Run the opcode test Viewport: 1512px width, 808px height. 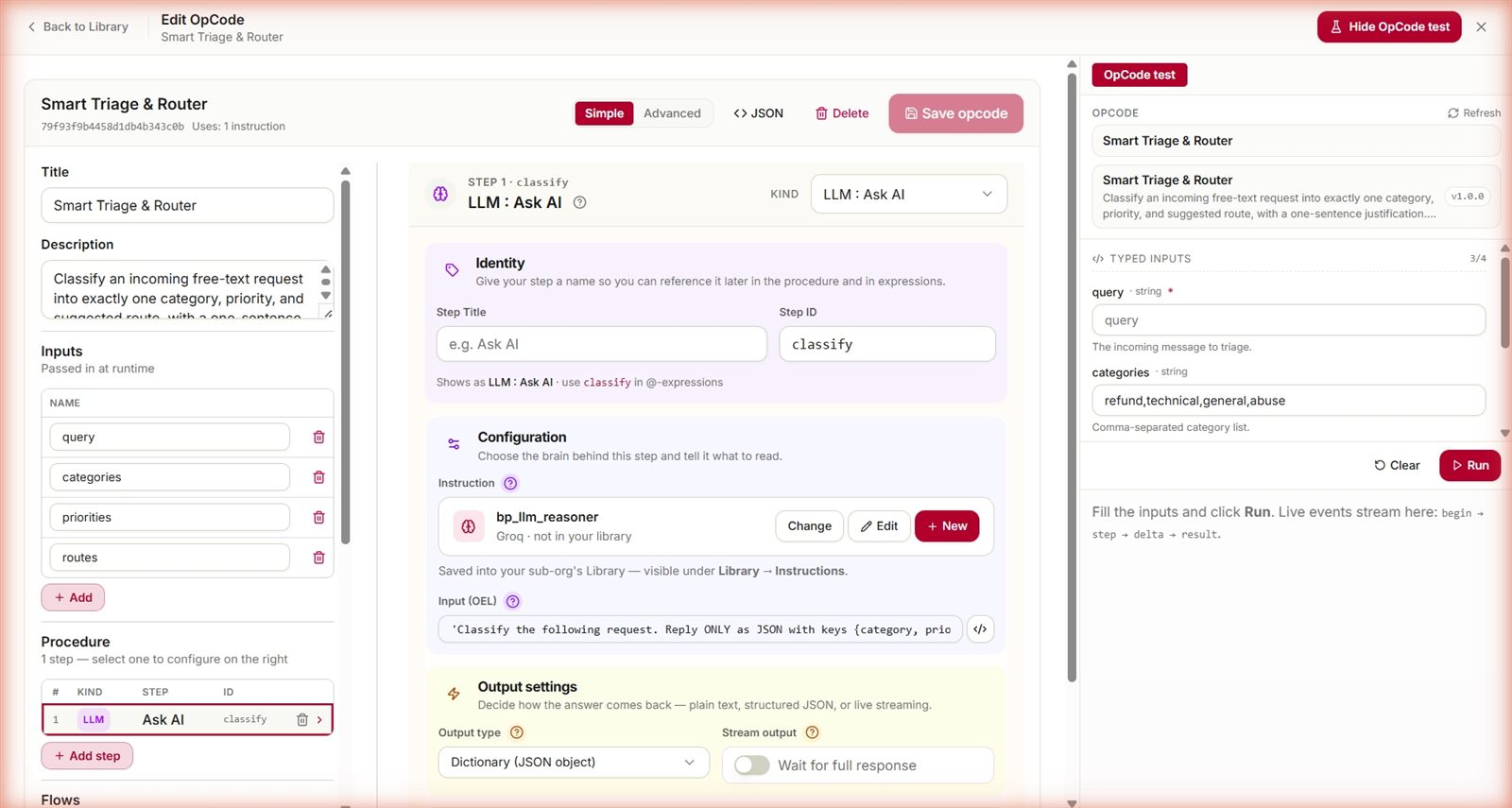click(1469, 465)
